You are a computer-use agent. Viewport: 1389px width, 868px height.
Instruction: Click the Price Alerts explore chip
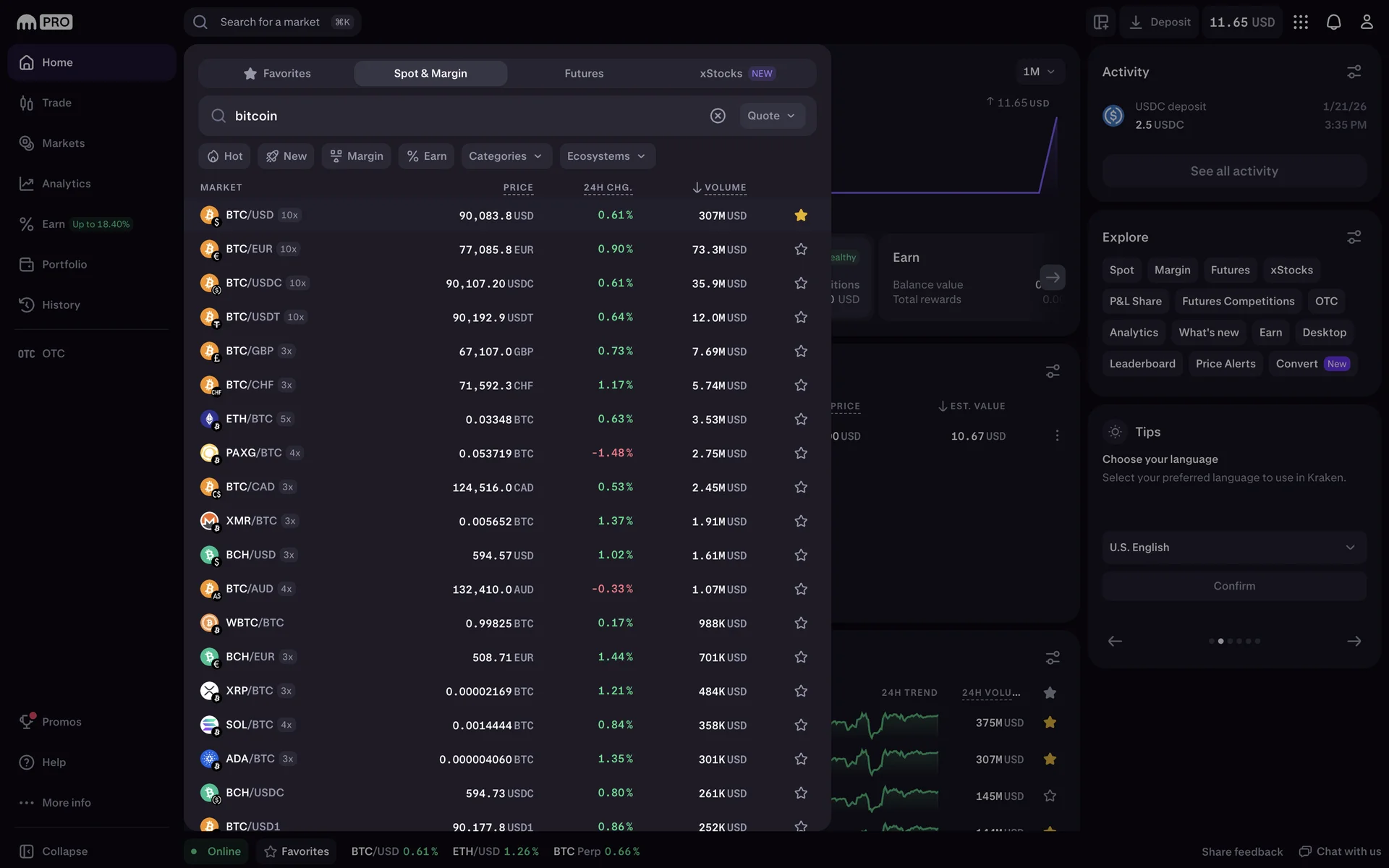pyautogui.click(x=1225, y=364)
